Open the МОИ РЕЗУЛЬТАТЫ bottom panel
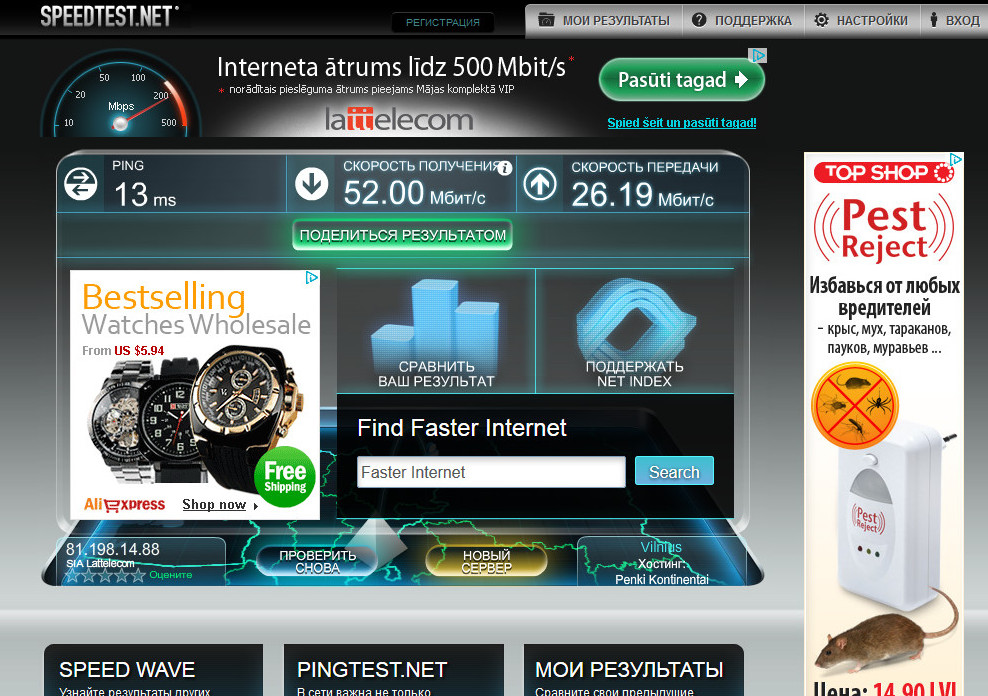The image size is (988, 696). coord(634,670)
